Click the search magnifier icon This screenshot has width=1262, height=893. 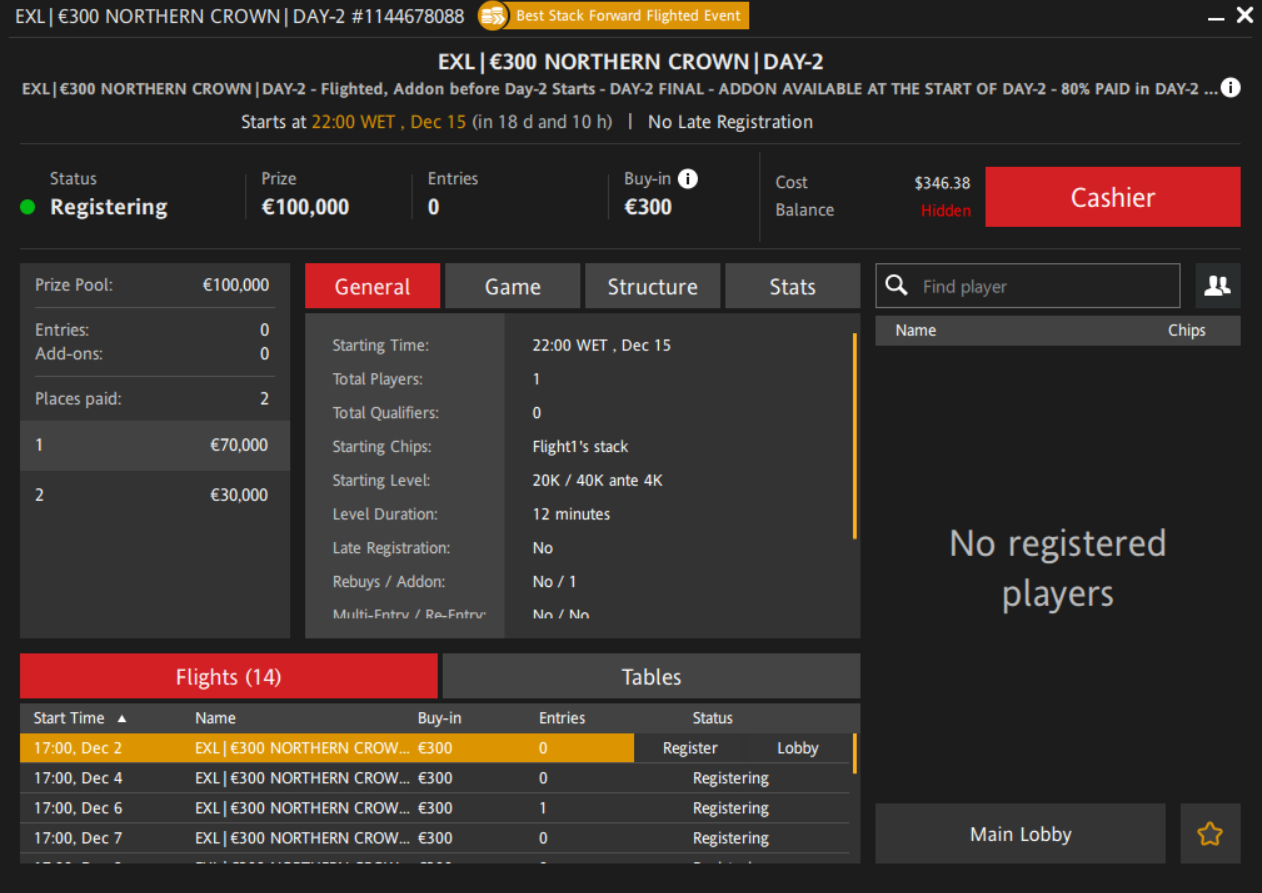pos(897,286)
